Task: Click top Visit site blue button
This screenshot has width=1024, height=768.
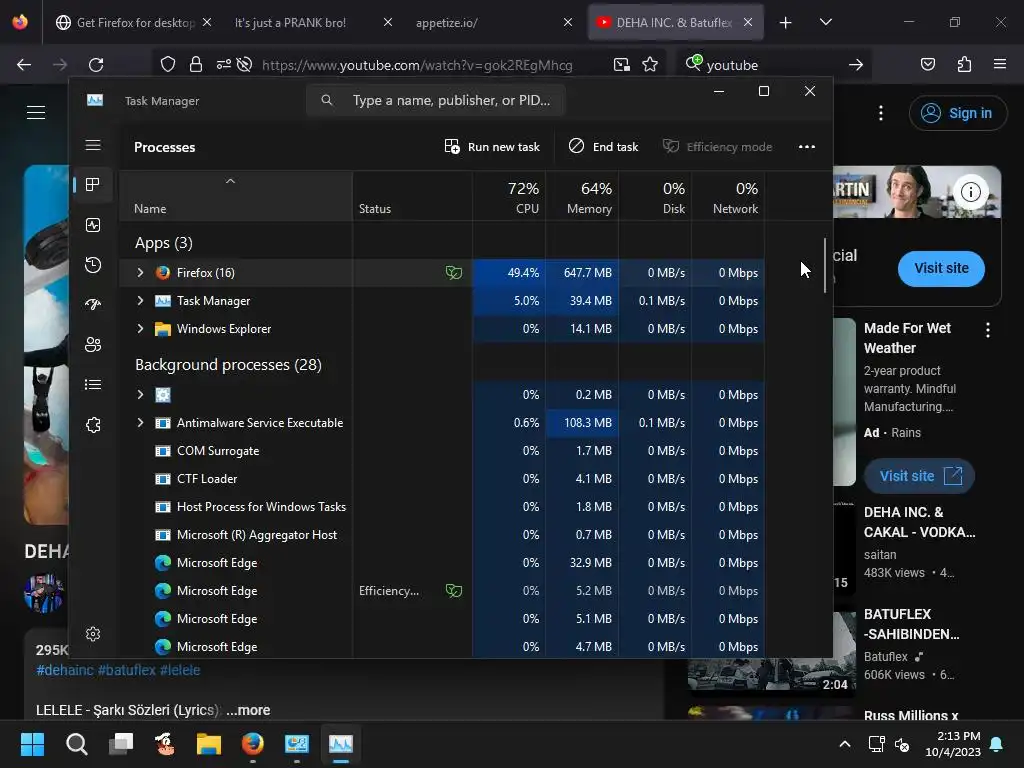Action: tap(941, 268)
